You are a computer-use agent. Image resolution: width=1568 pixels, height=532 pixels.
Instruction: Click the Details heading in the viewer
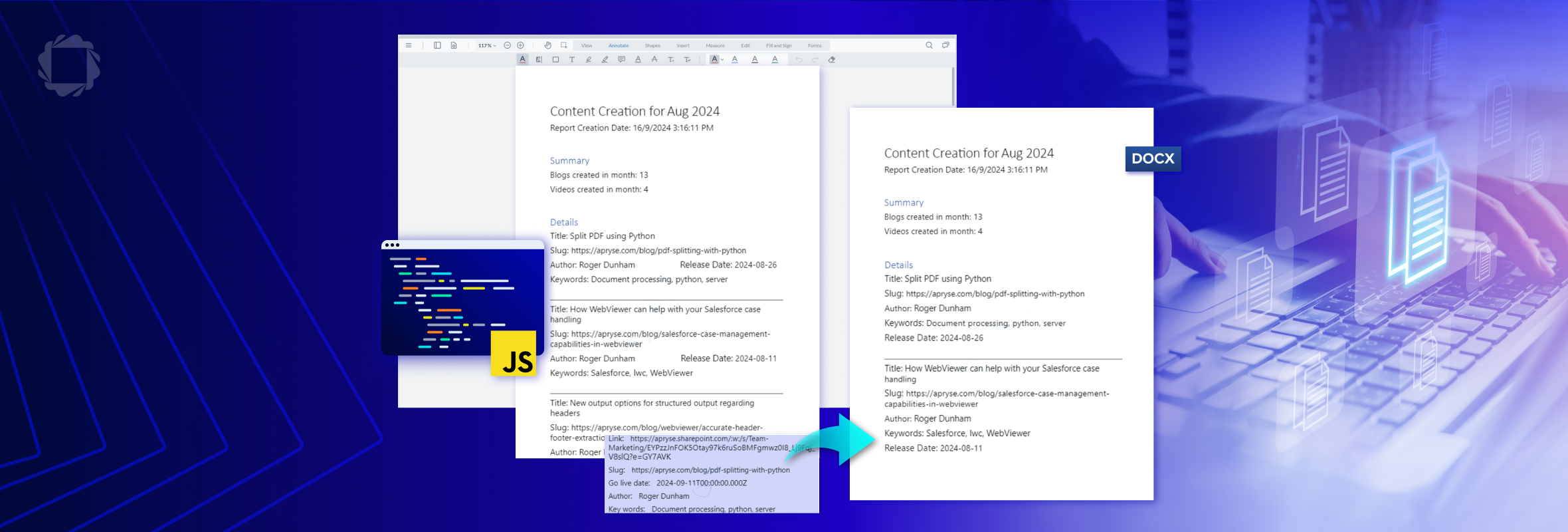564,222
